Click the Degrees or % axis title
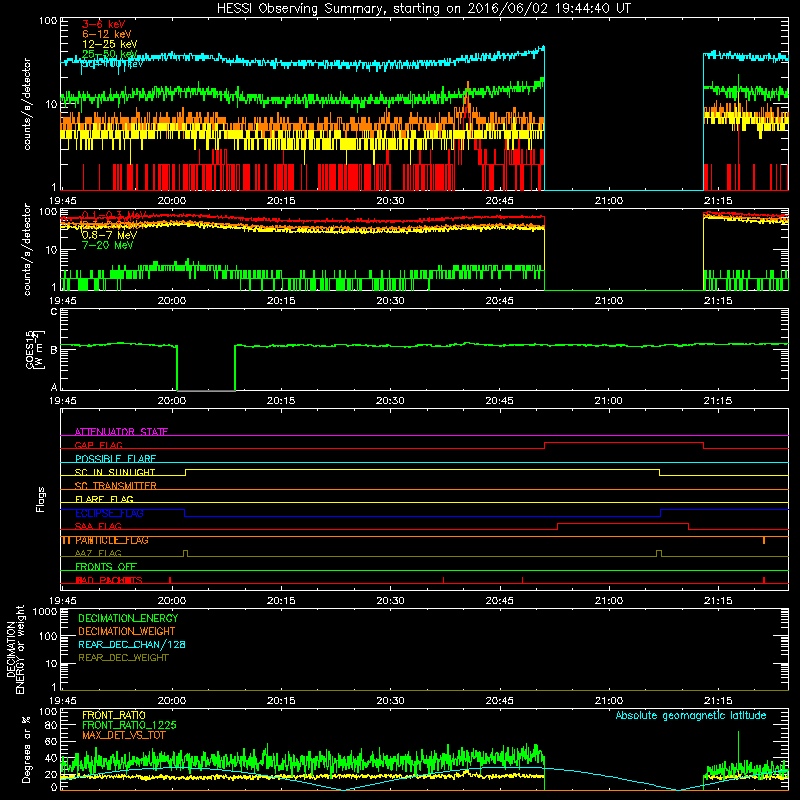Viewport: 800px width, 800px height. tap(26, 749)
